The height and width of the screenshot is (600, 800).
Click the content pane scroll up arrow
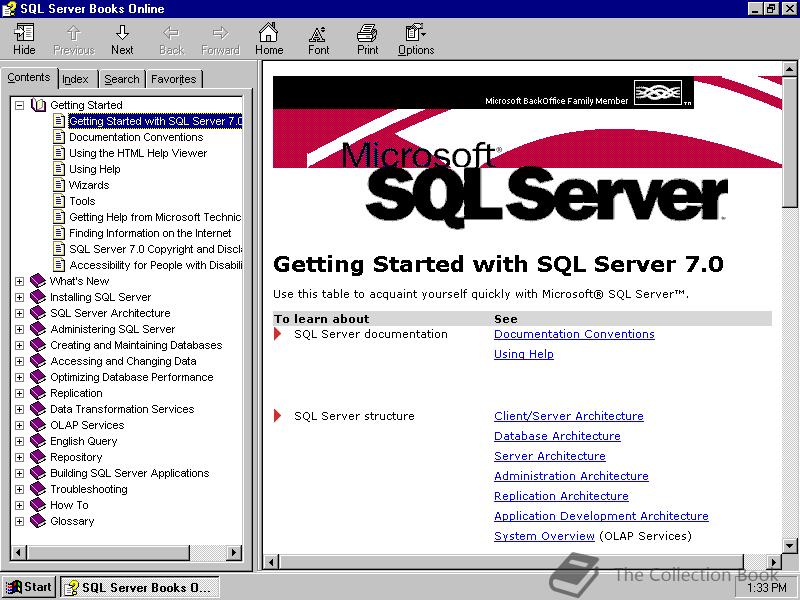789,69
